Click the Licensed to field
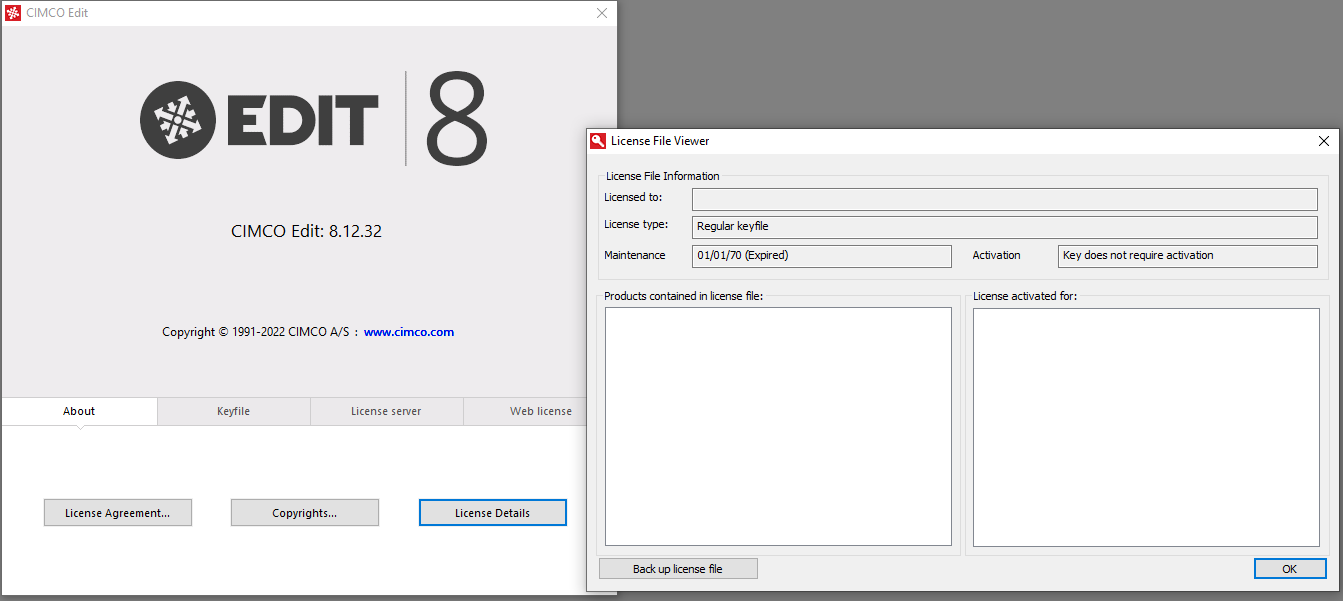Image resolution: width=1343 pixels, height=601 pixels. 1005,199
